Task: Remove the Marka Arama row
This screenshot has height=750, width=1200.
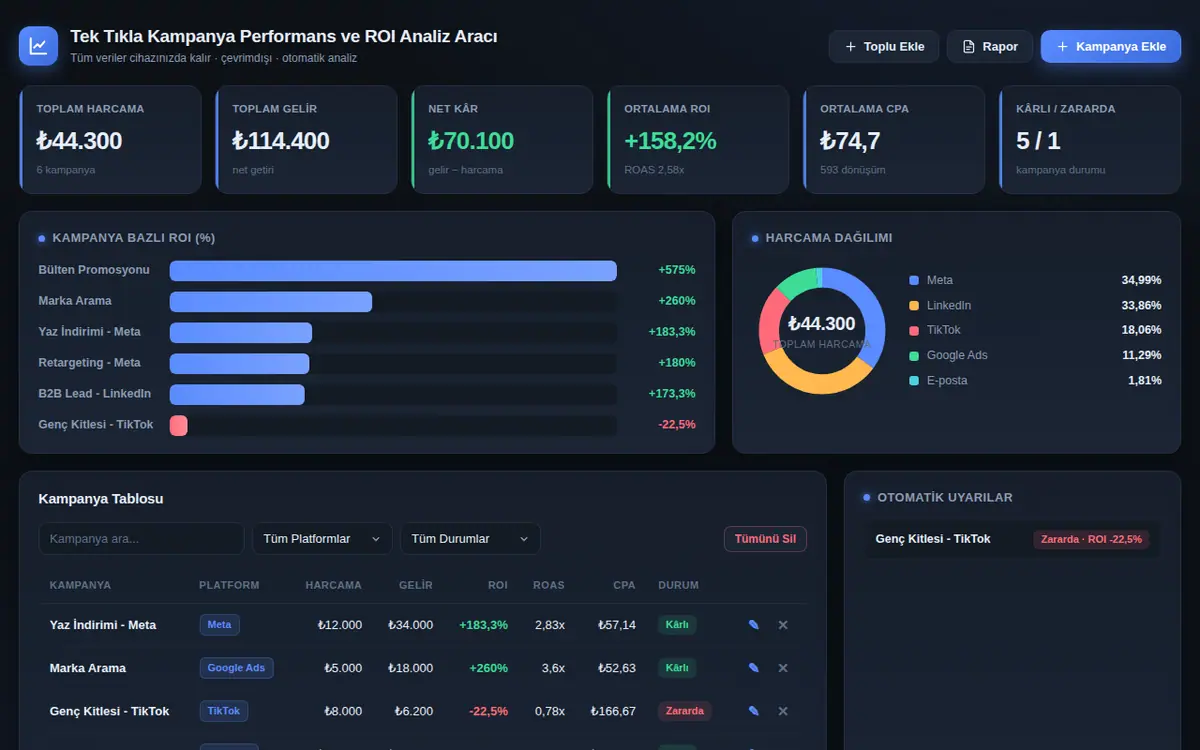Action: point(783,668)
